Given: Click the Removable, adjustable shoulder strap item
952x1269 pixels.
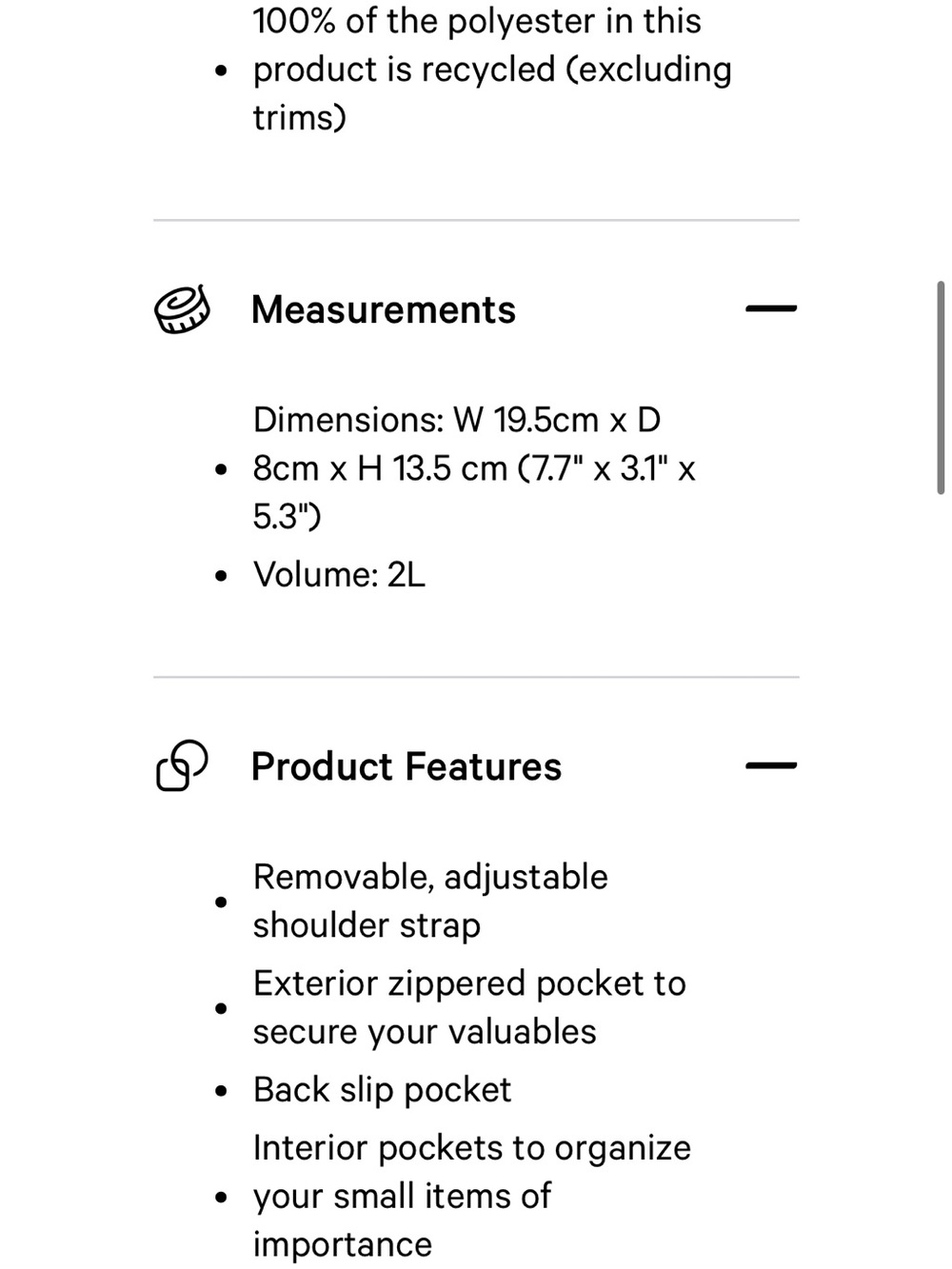Looking at the screenshot, I should click(430, 901).
